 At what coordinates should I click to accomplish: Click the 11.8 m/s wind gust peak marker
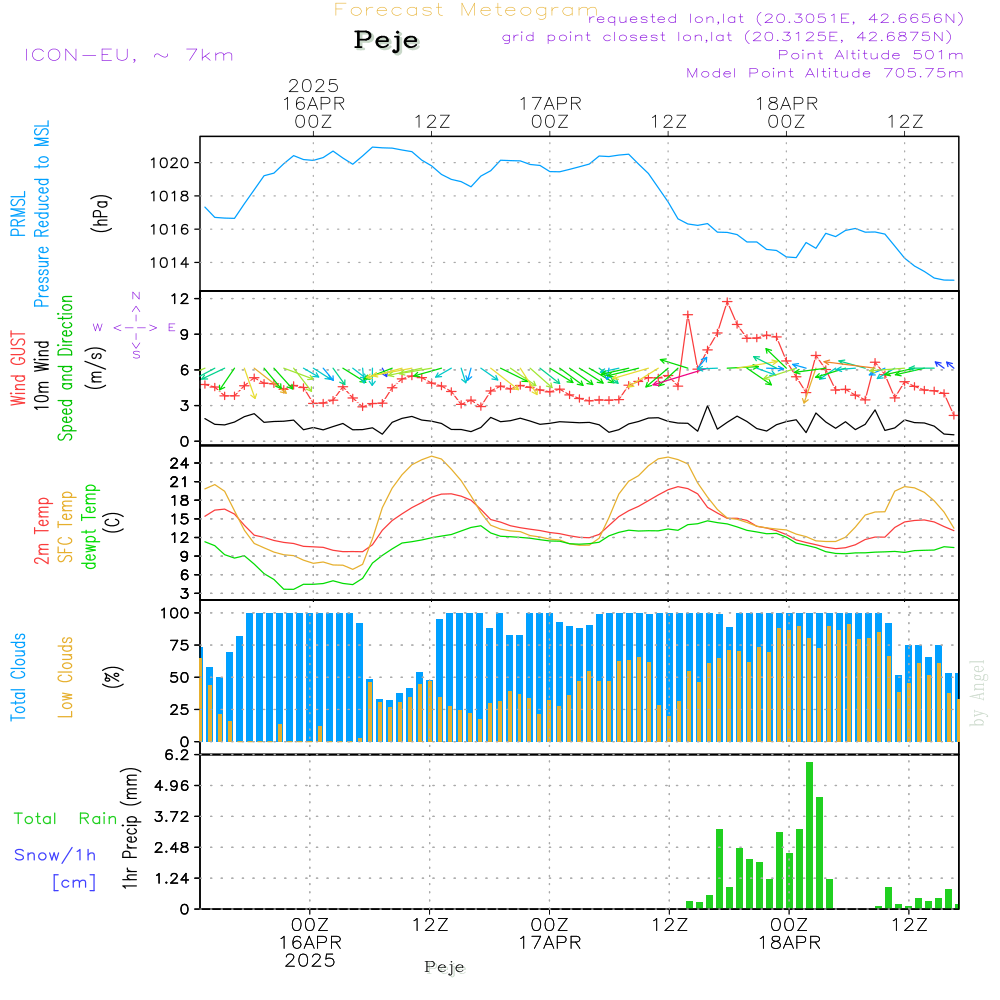click(x=727, y=302)
